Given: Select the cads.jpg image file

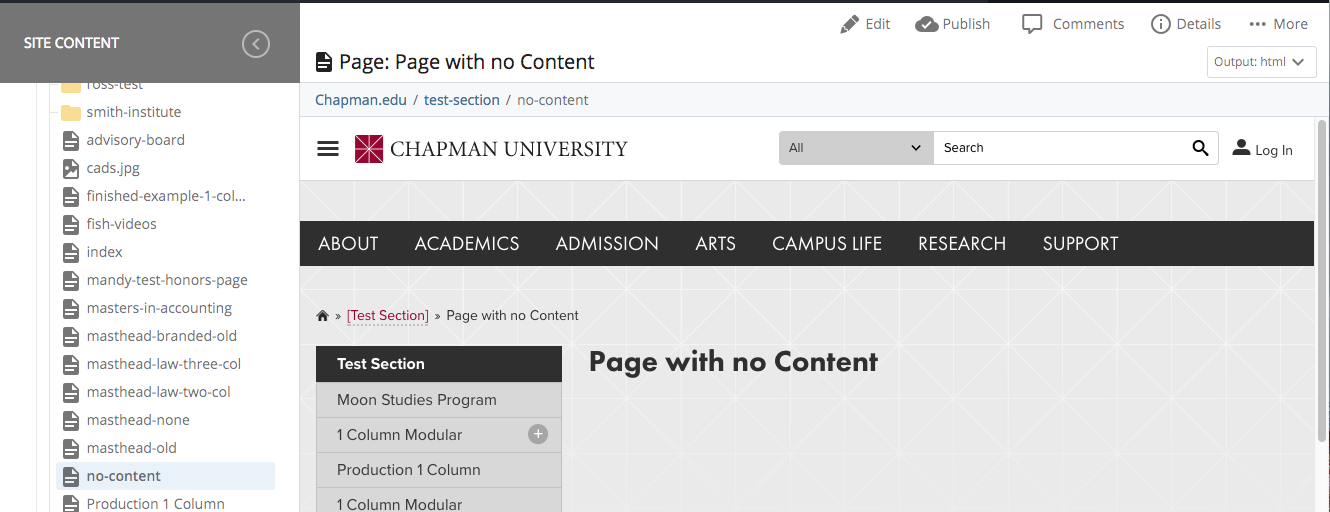Looking at the screenshot, I should [x=113, y=168].
